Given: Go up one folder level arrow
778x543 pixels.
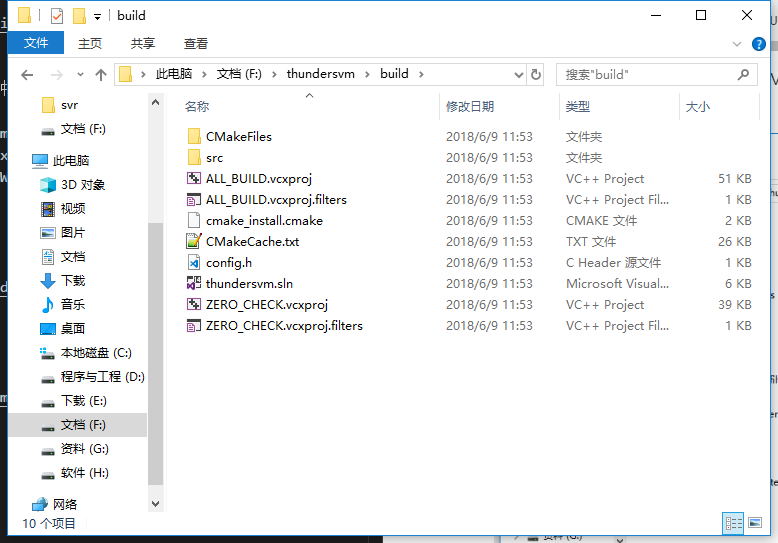Looking at the screenshot, I should (x=101, y=75).
